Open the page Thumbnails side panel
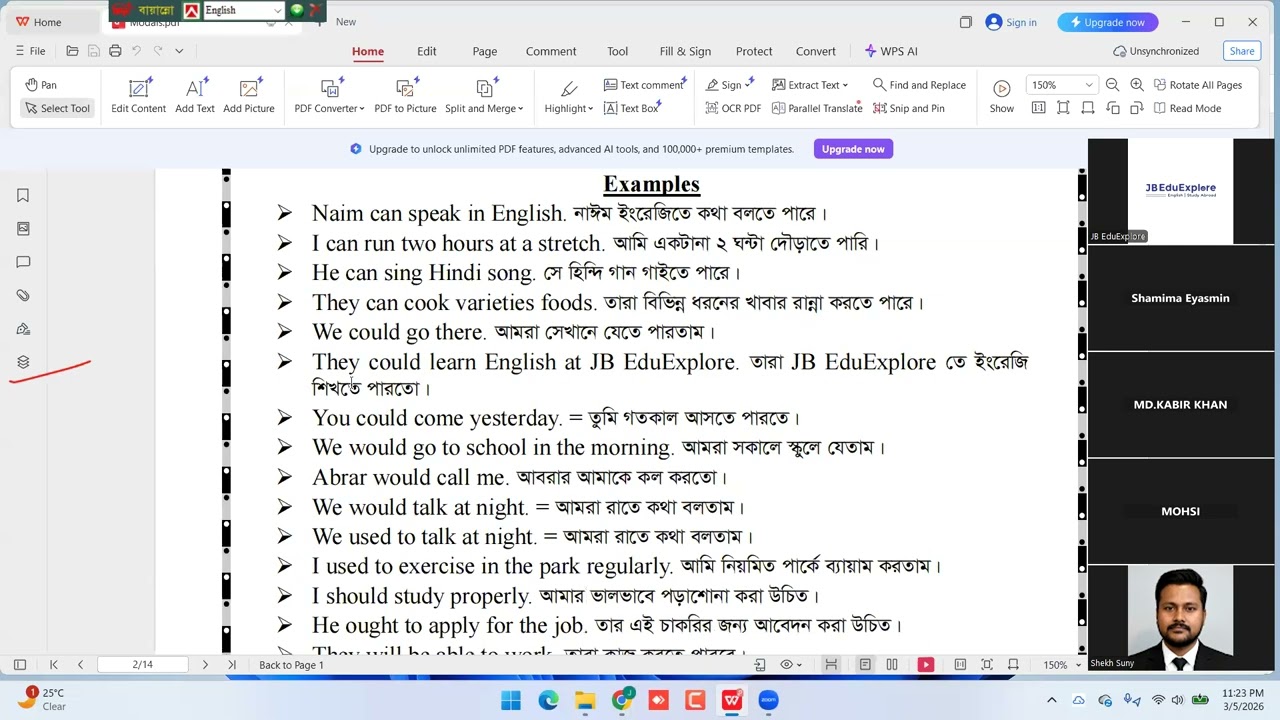This screenshot has width=1280, height=720. point(23,229)
